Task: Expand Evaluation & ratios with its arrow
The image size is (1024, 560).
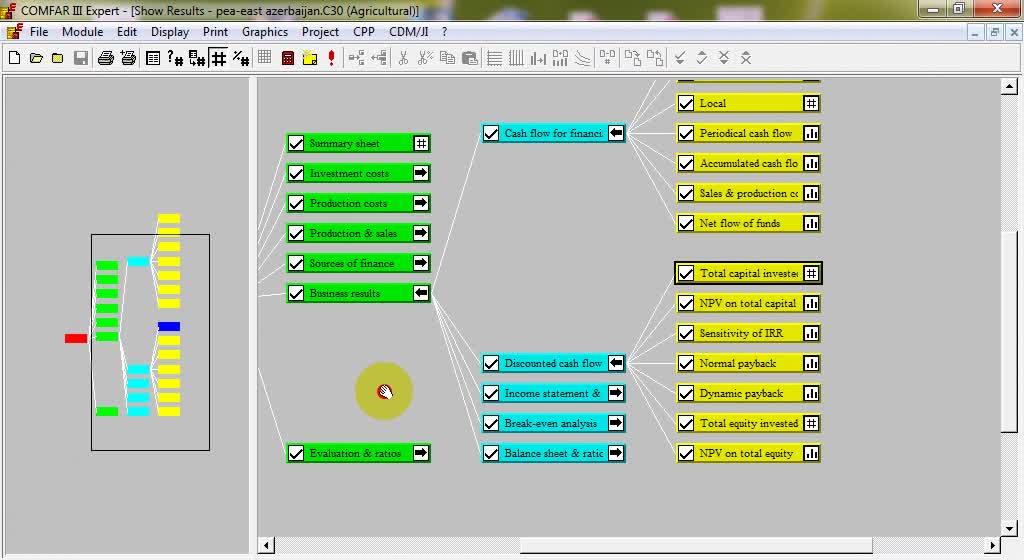Action: 421,453
